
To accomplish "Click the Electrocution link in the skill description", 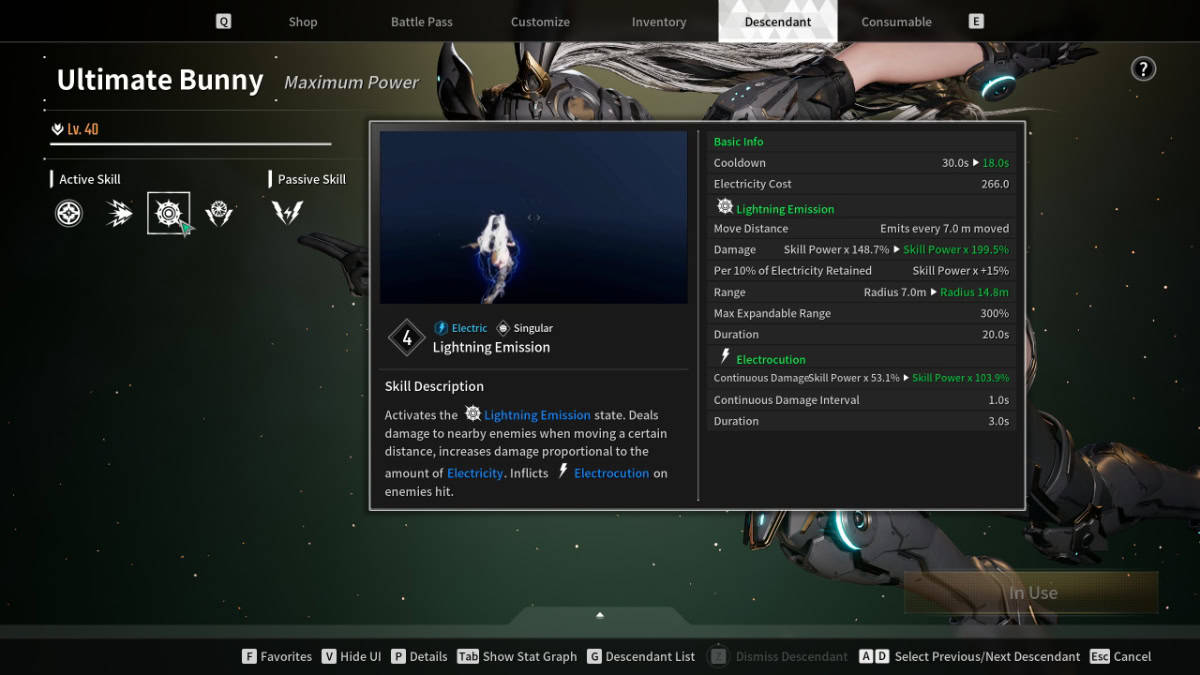I will 609,472.
